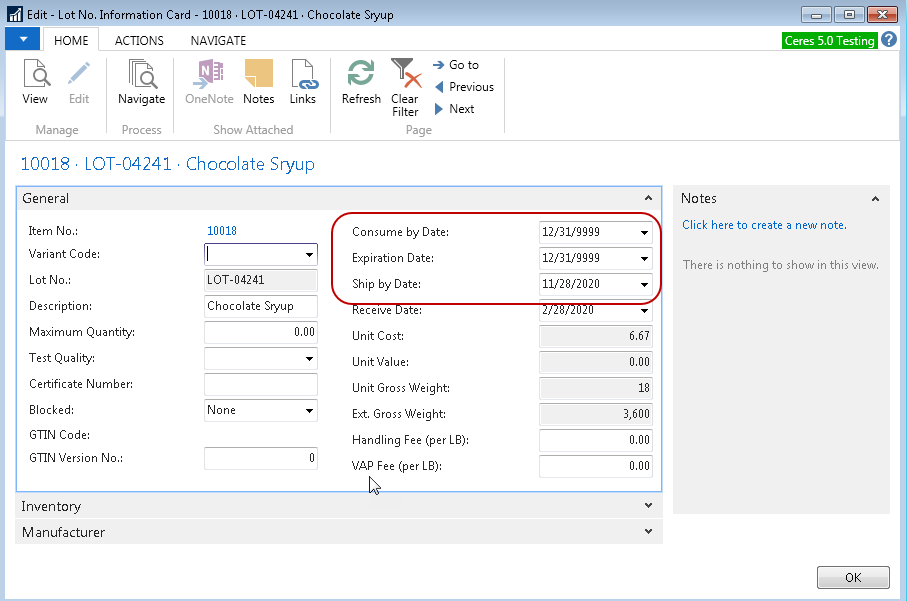The image size is (907, 601).
Task: Refresh the page with the Refresh icon
Action: [361, 82]
